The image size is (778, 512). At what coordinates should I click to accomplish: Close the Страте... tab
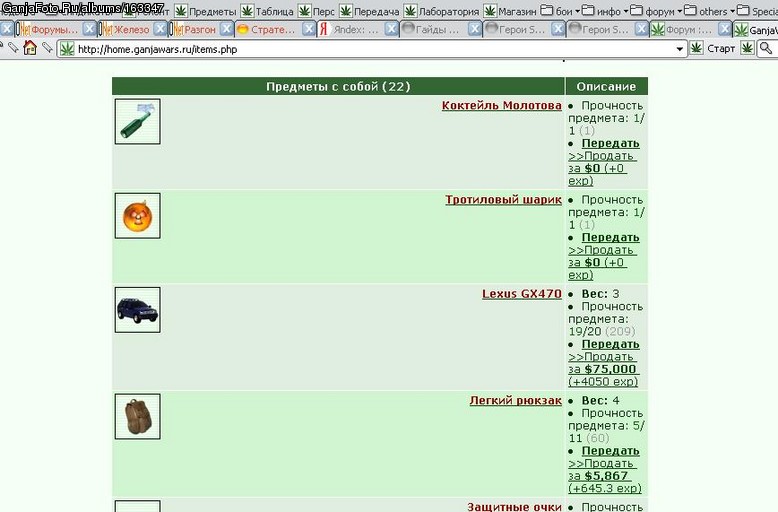click(x=309, y=29)
